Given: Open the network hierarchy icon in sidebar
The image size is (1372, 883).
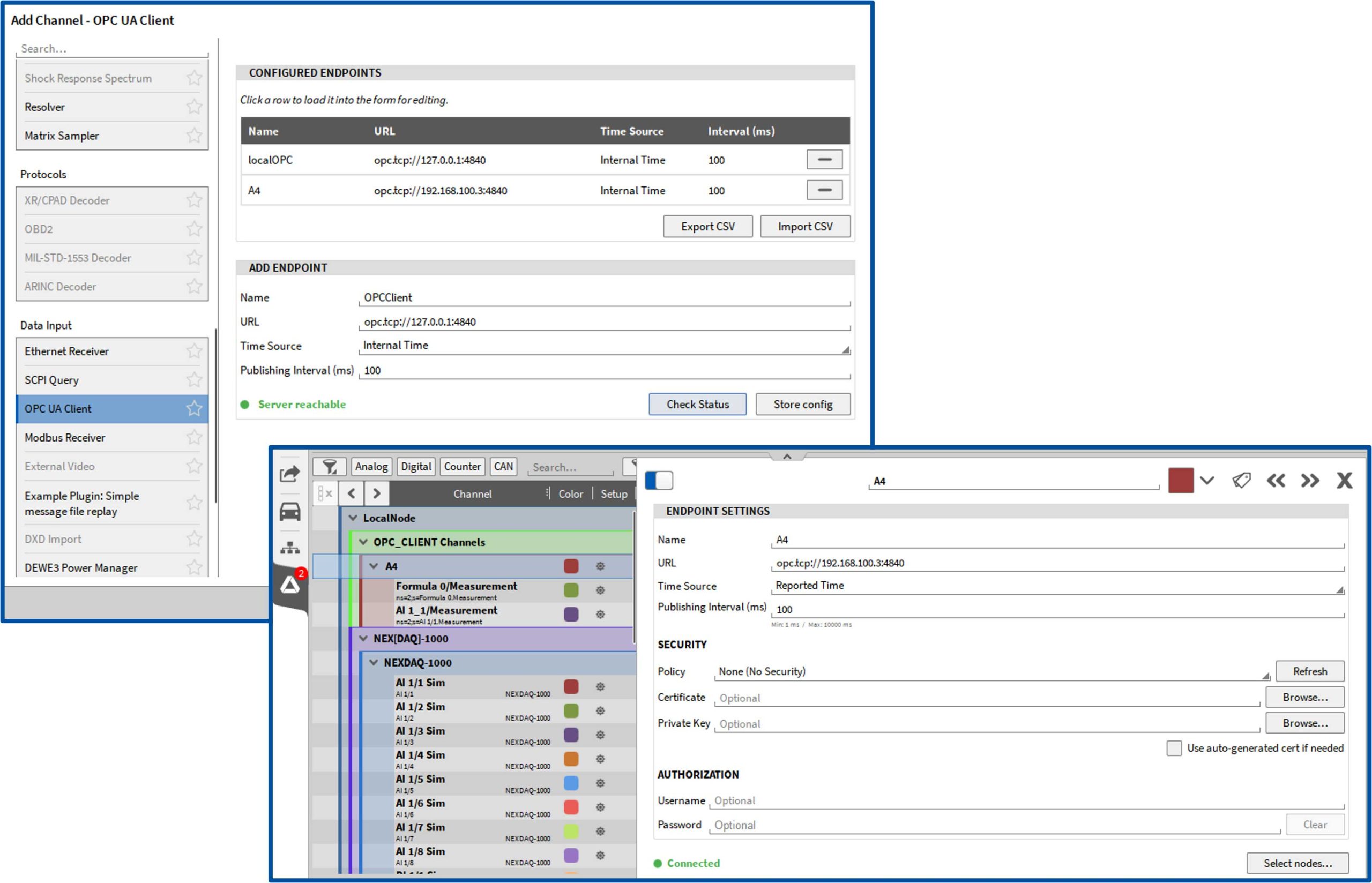Looking at the screenshot, I should 289,548.
